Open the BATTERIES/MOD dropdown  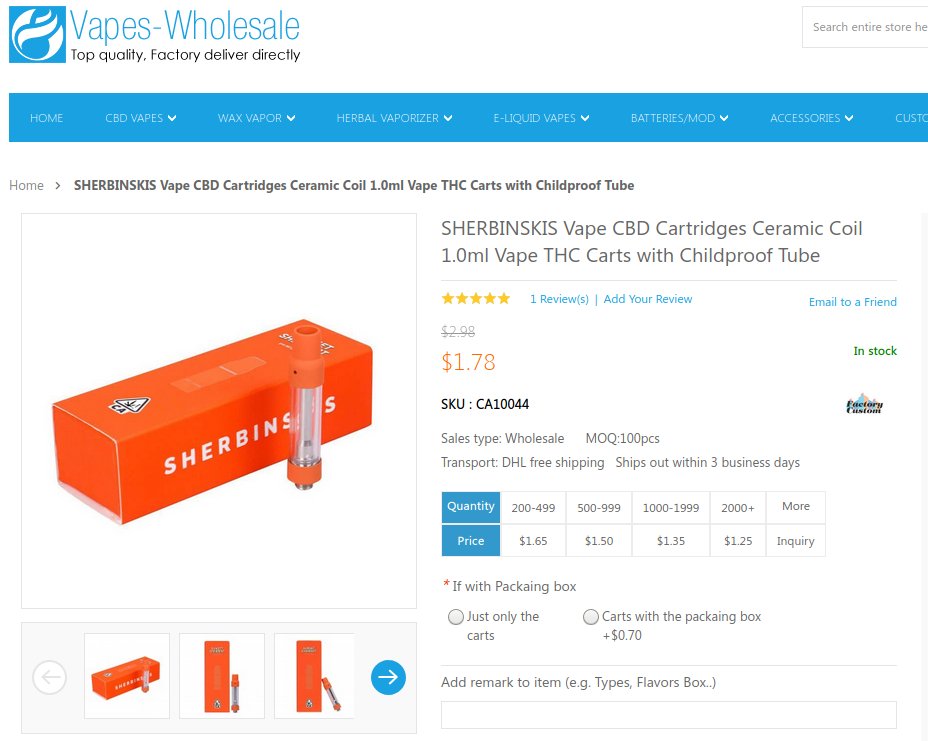coord(679,118)
